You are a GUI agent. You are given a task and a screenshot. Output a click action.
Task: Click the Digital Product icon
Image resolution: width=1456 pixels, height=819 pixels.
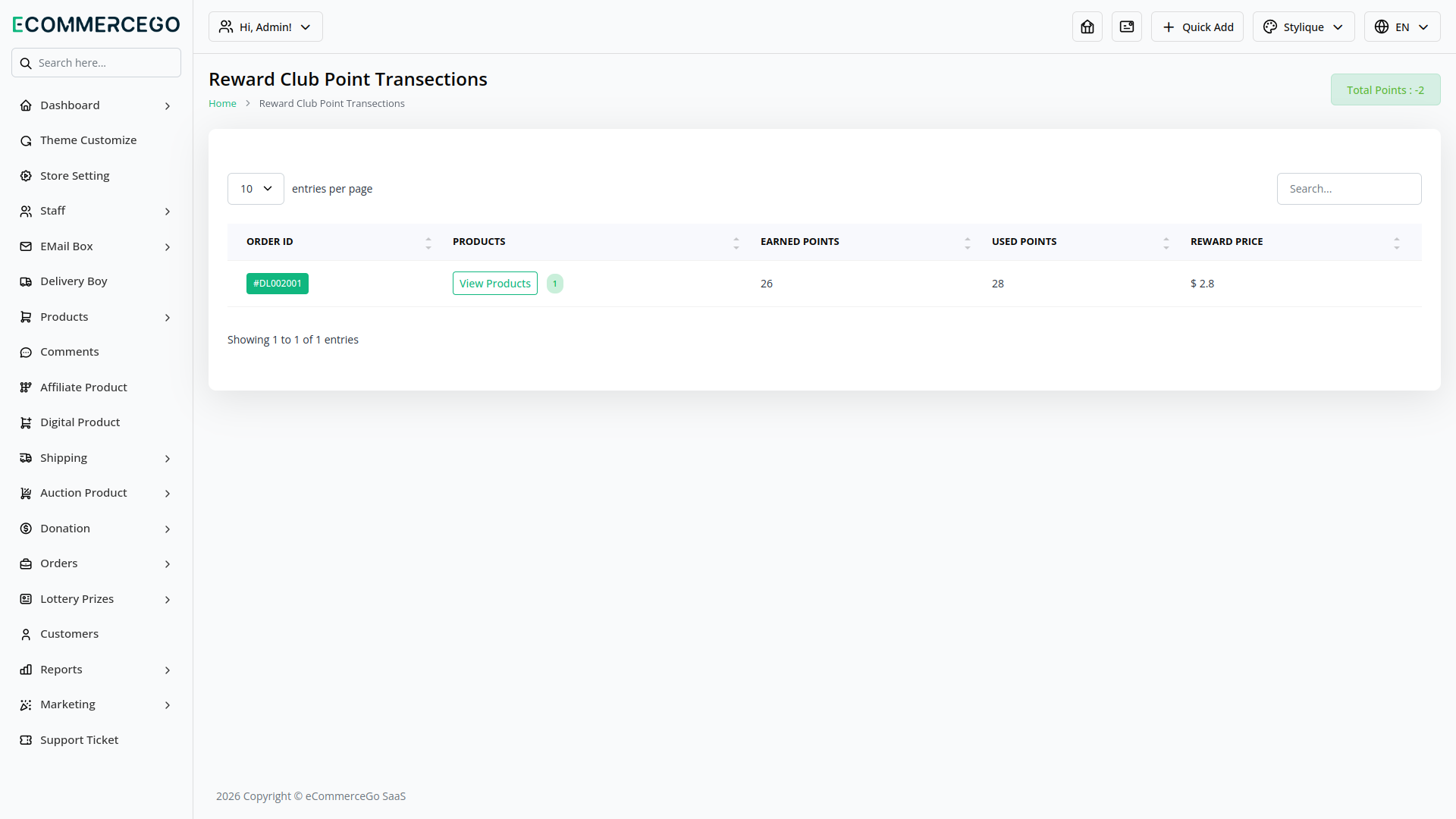26,423
